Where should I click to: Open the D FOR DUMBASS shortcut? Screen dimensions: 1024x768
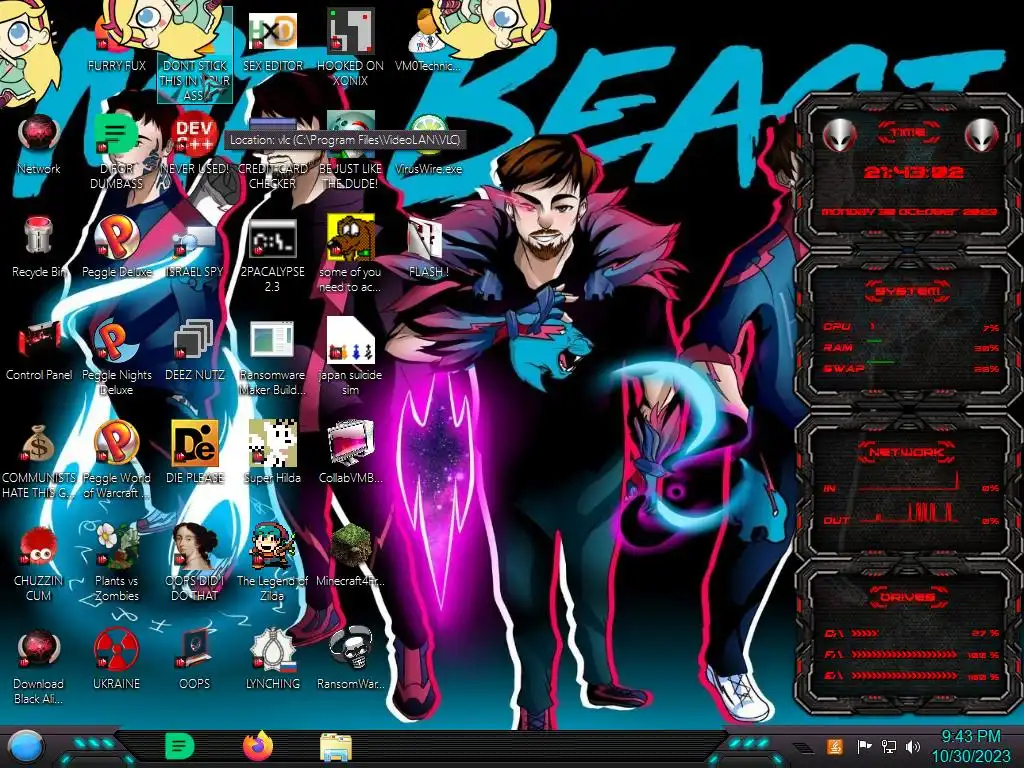click(116, 152)
